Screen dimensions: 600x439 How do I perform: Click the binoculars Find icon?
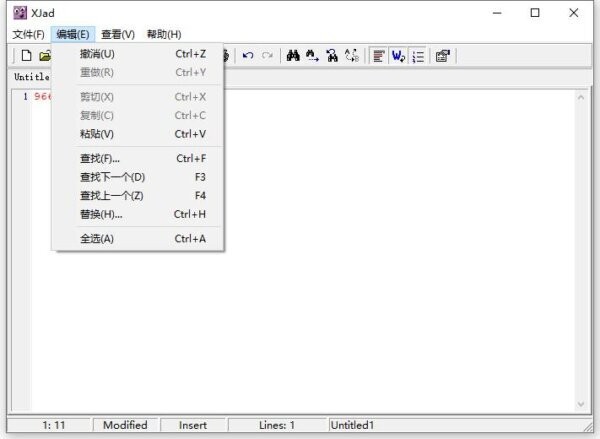[293, 56]
